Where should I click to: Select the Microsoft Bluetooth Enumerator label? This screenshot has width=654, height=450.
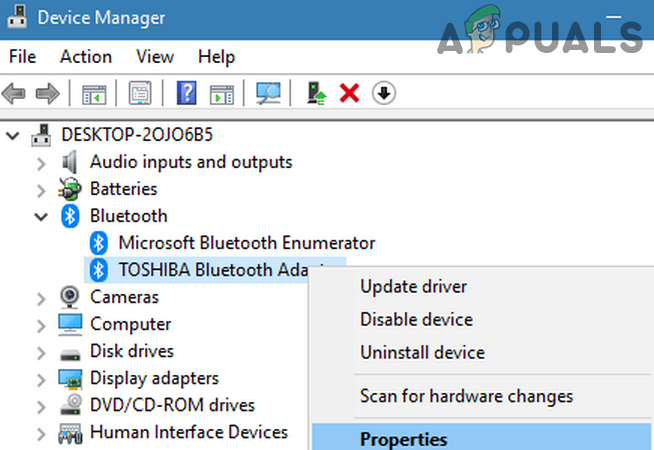247,243
